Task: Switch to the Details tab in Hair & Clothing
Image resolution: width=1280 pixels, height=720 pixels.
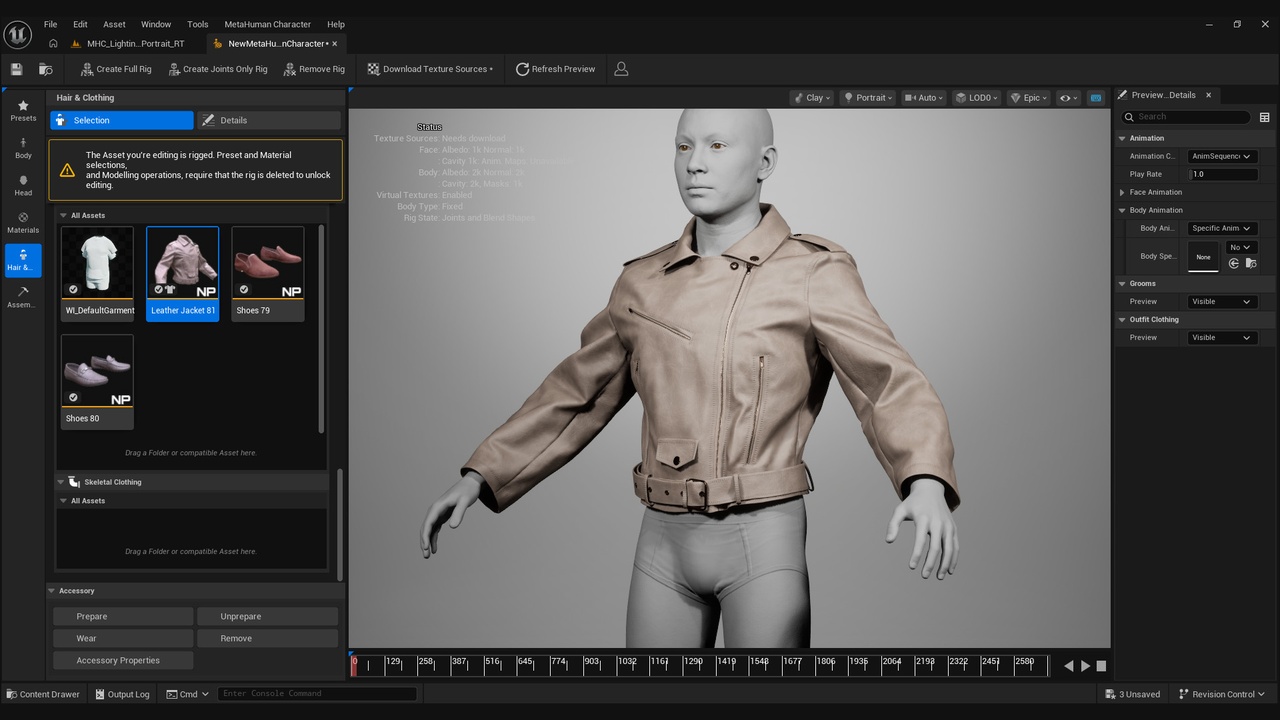Action: pos(269,120)
